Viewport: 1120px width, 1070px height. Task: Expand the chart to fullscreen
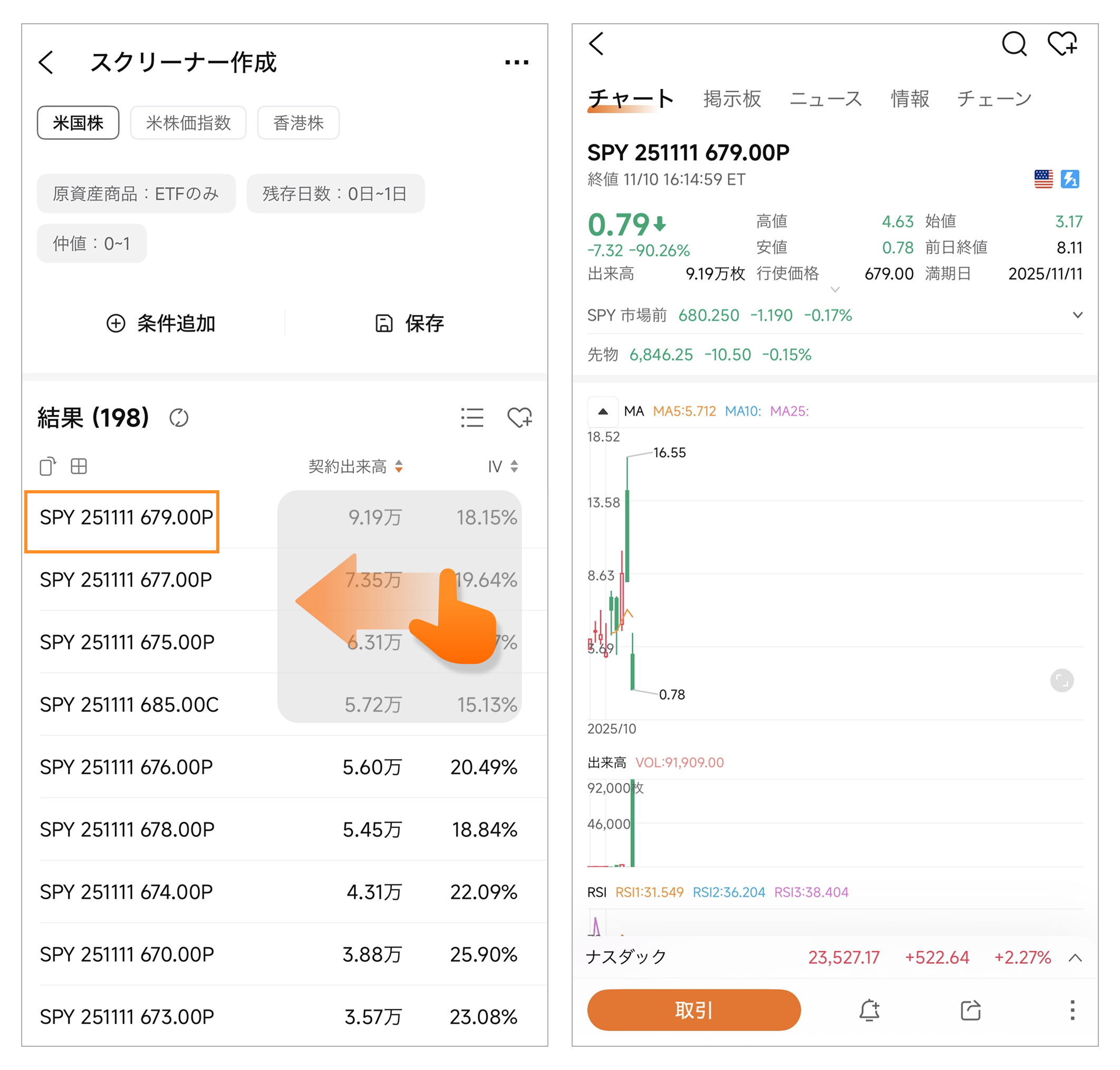1061,680
